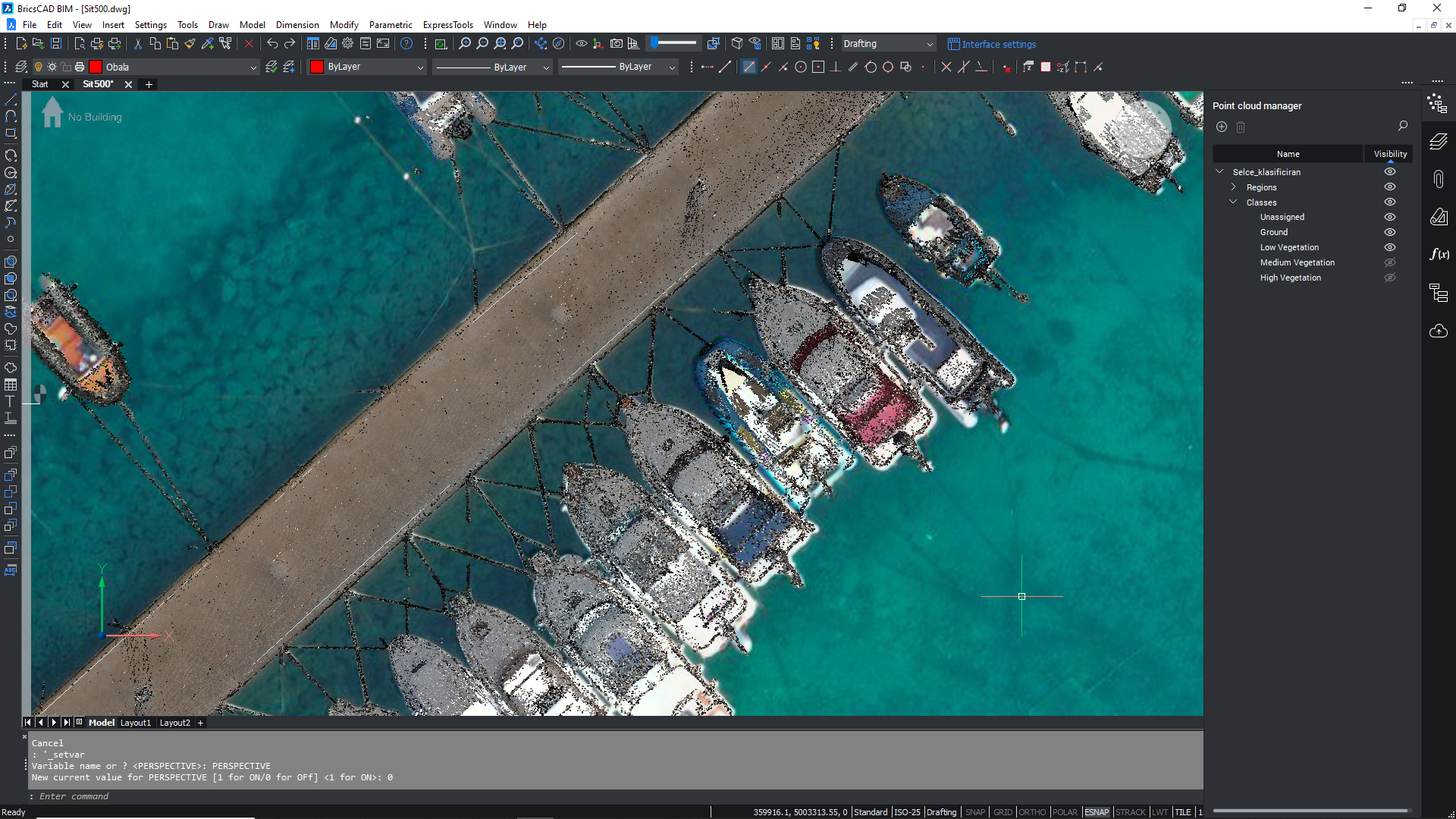Viewport: 1456px width, 819px height.
Task: Open the Dimension menu
Action: tap(297, 25)
